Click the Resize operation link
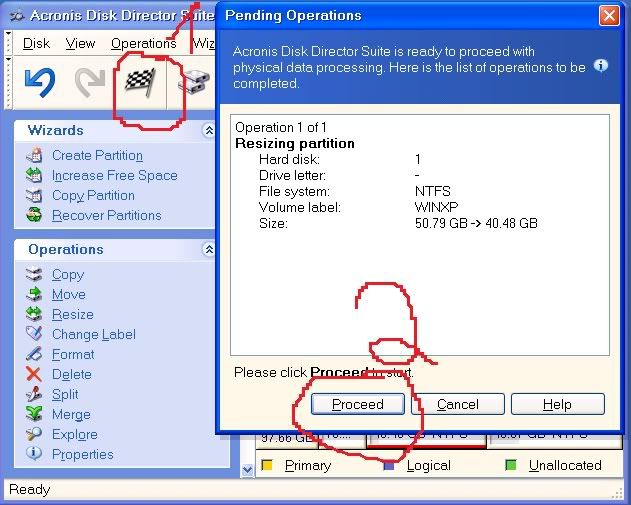631x505 pixels. (73, 314)
